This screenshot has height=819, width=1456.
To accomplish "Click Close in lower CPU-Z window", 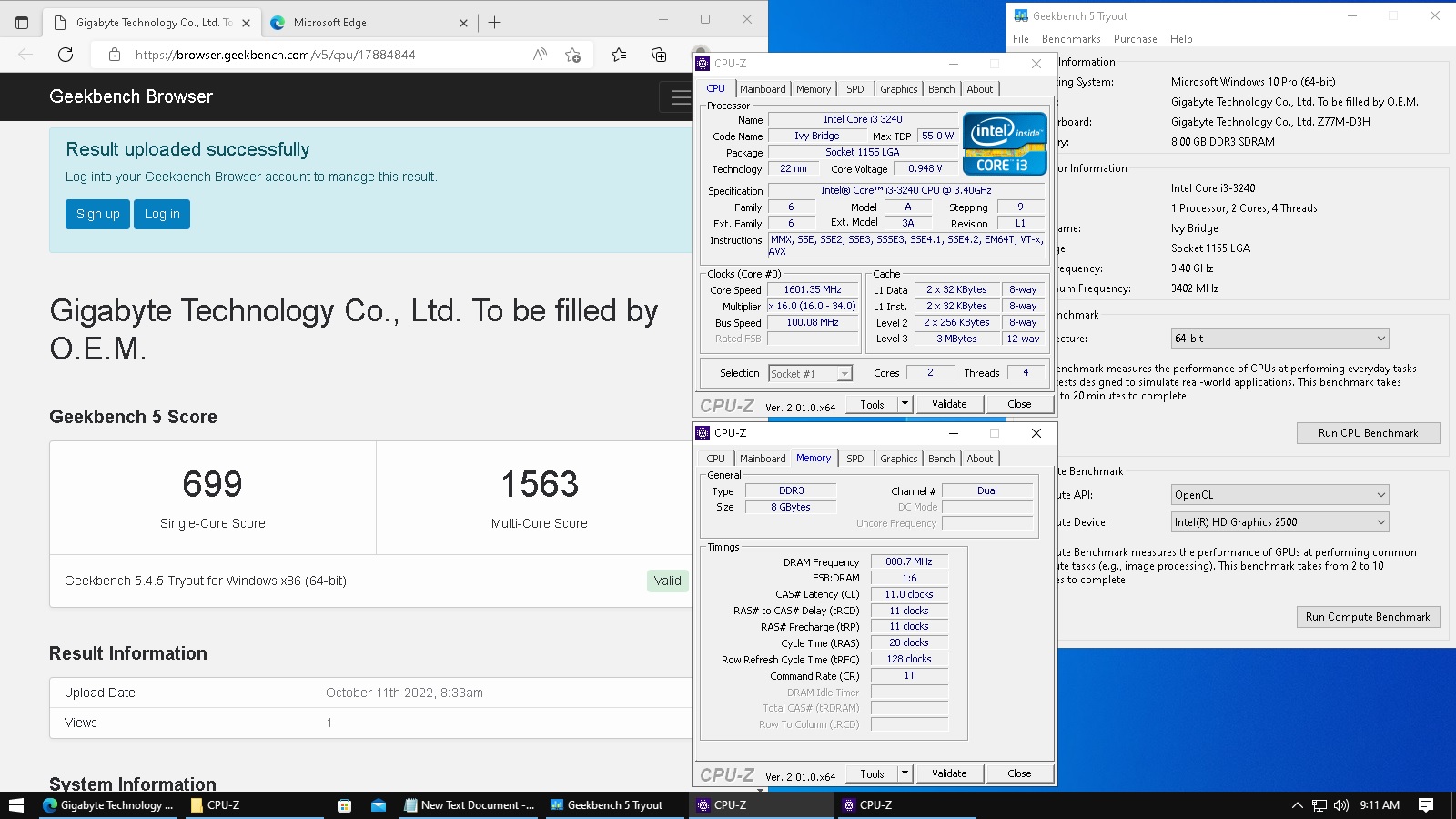I will (x=1019, y=773).
